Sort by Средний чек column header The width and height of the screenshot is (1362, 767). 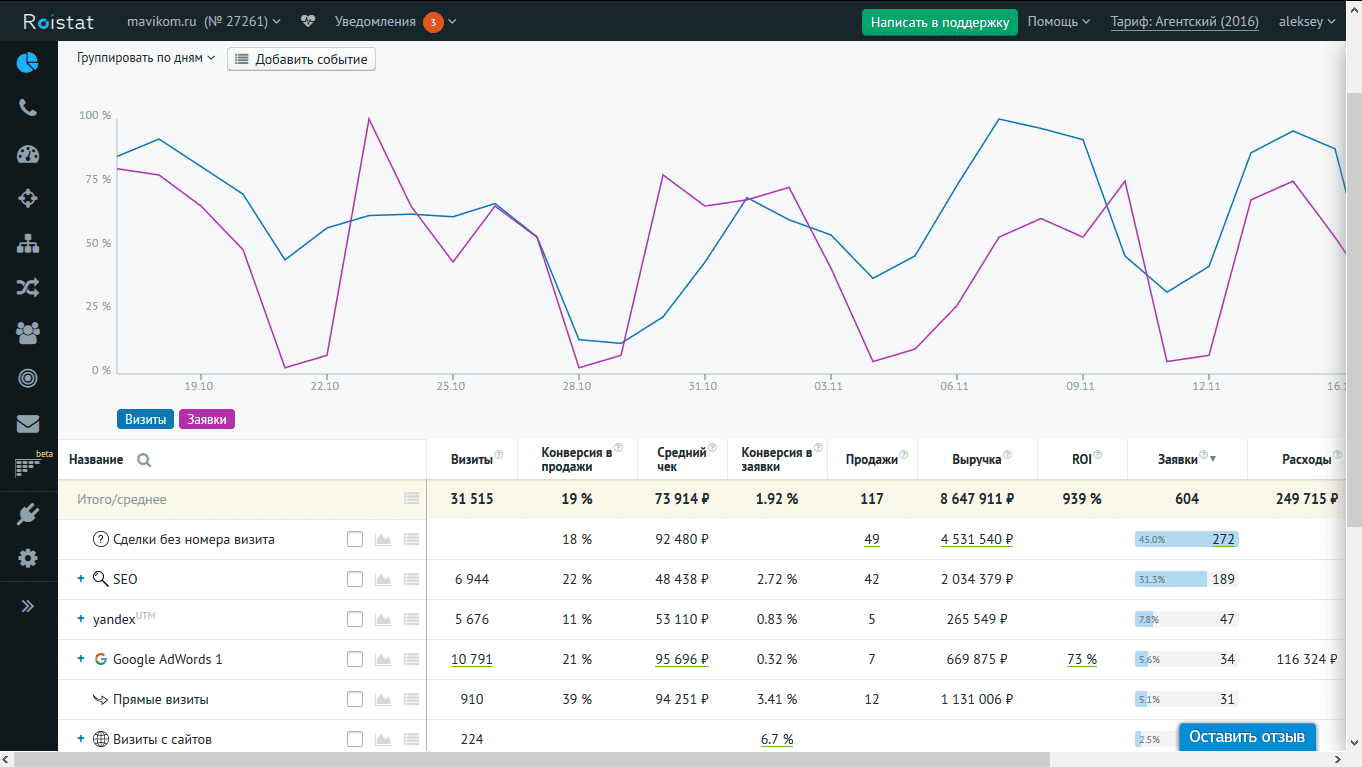pos(682,460)
